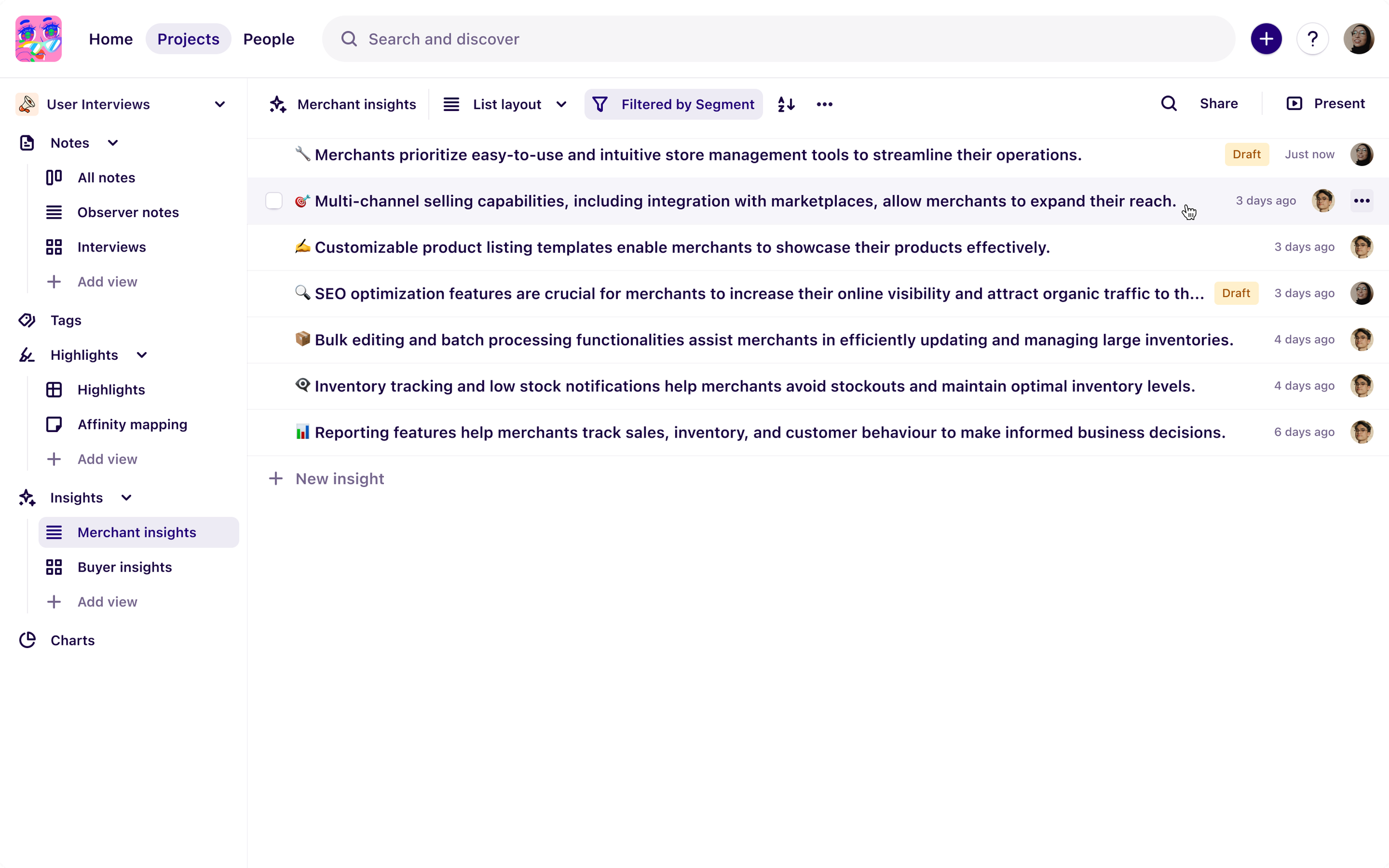Open the Charts section in the sidebar
Image resolution: width=1389 pixels, height=868 pixels.
72,640
